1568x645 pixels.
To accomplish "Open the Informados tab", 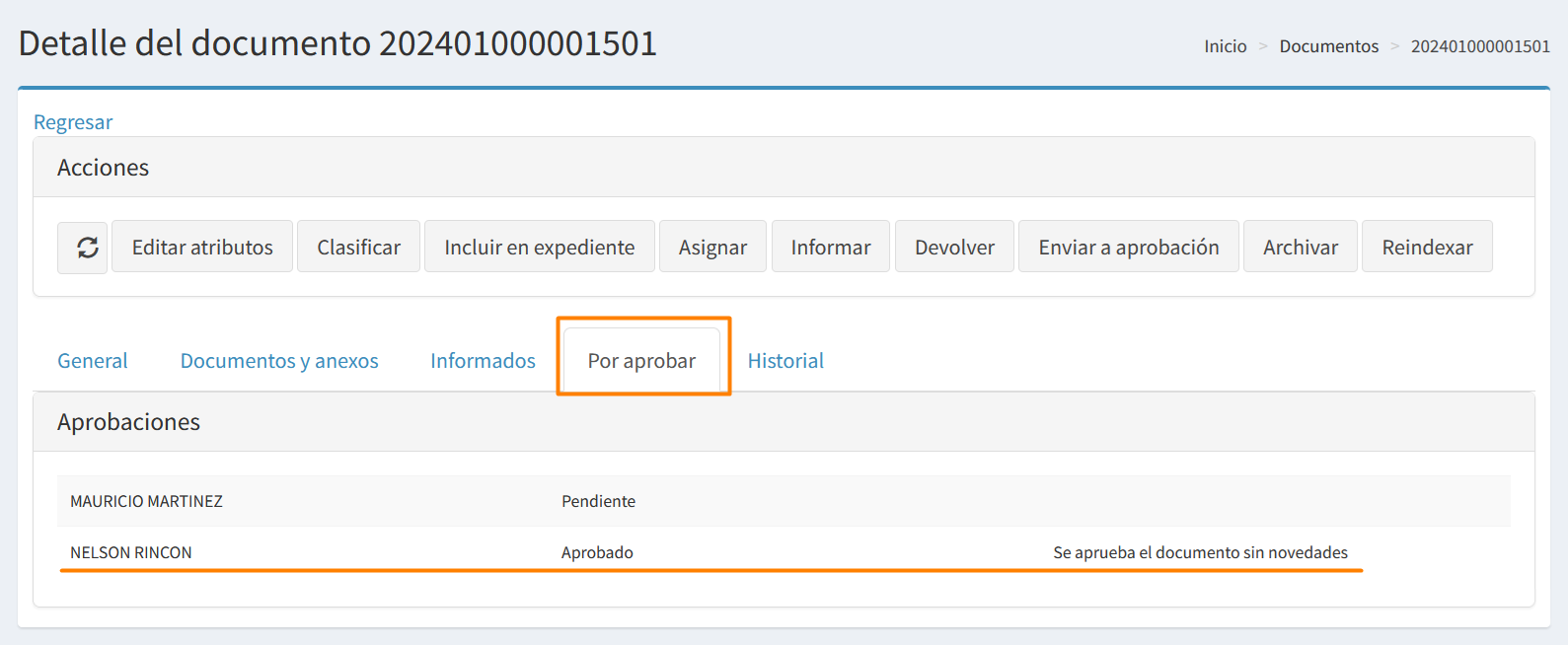I will [x=483, y=361].
